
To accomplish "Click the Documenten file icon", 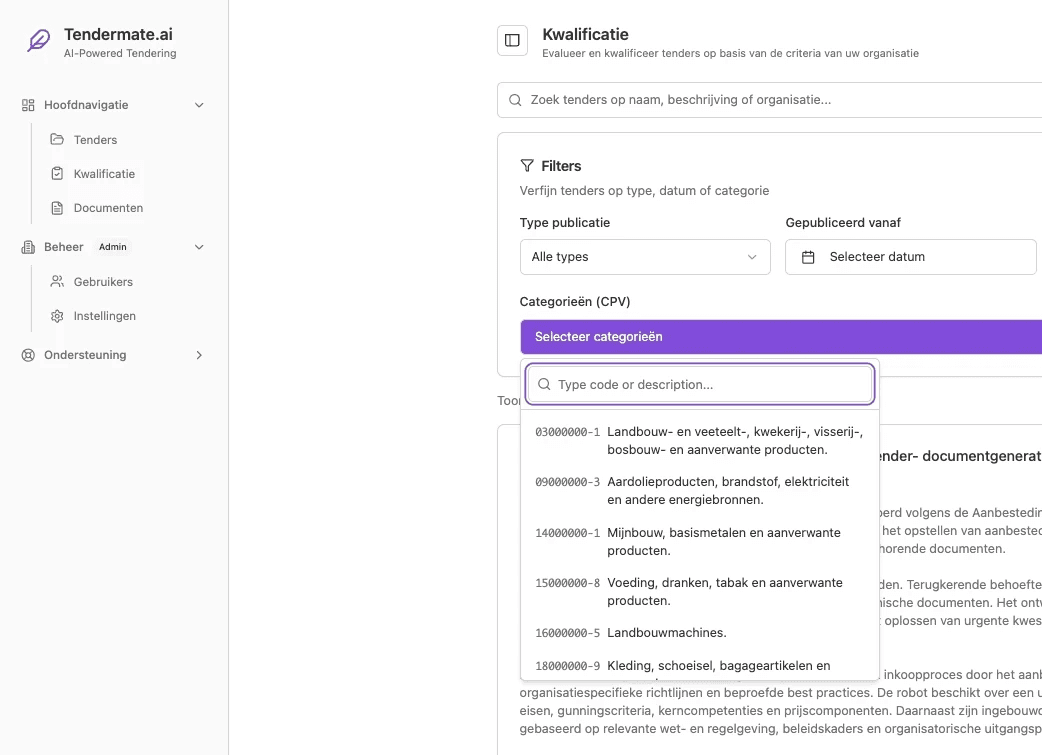I will click(x=57, y=208).
